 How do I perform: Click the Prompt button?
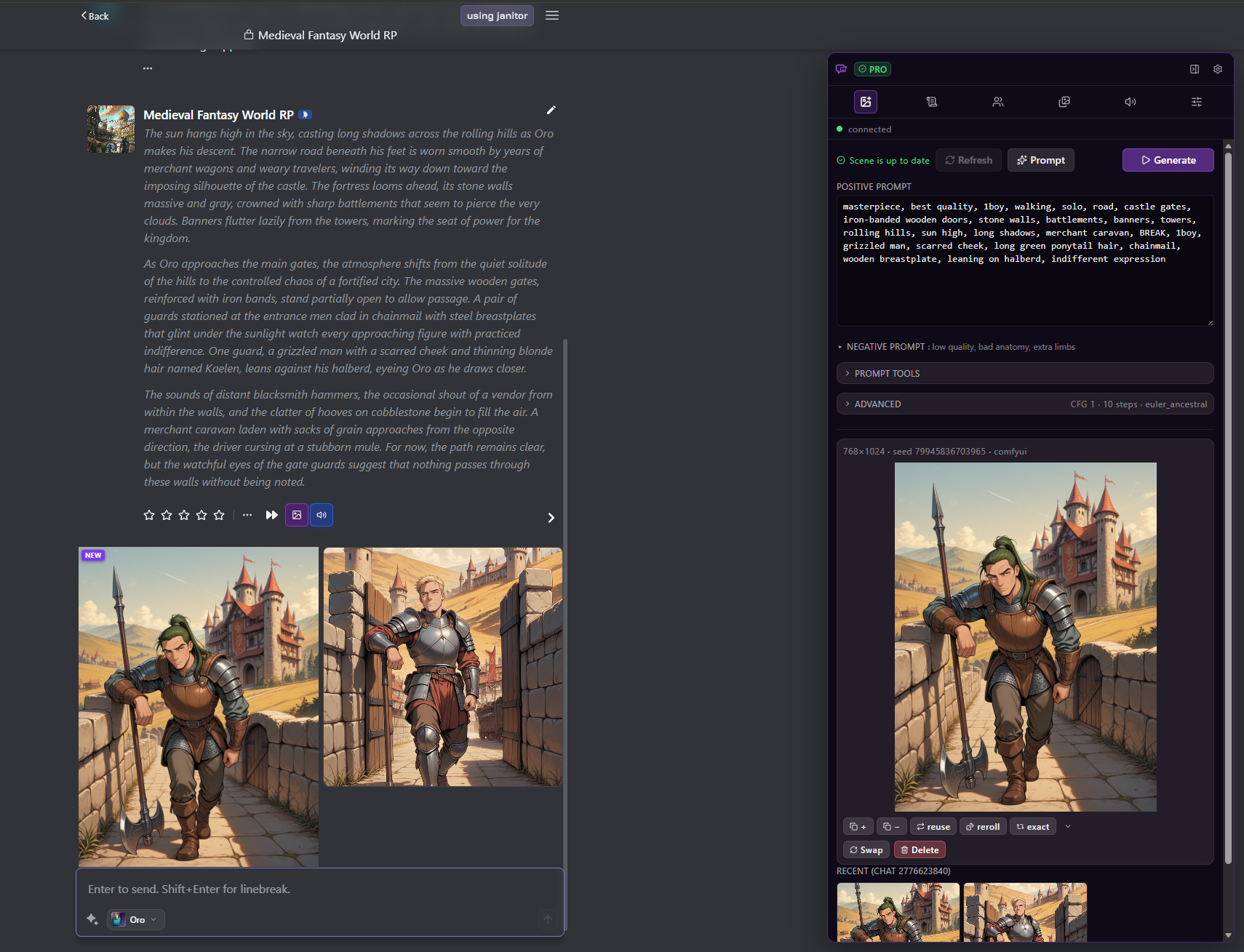pos(1041,160)
